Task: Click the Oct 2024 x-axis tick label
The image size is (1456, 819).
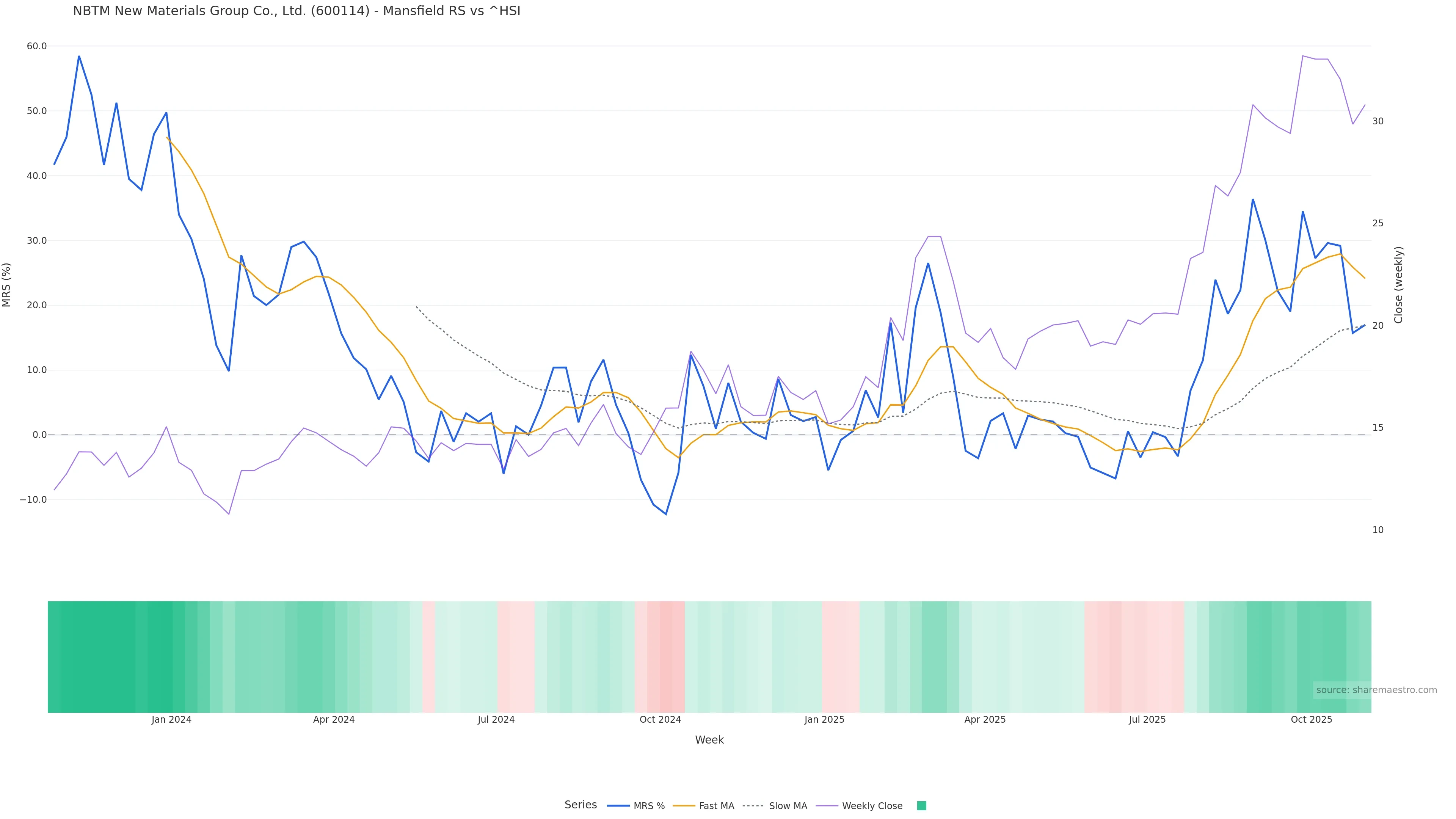Action: 660,720
